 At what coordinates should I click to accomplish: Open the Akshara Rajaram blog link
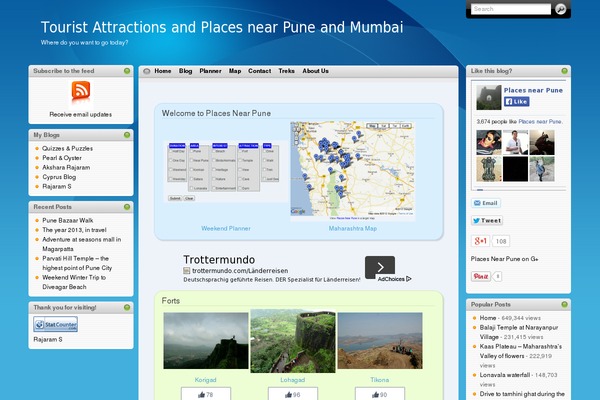[x=66, y=167]
